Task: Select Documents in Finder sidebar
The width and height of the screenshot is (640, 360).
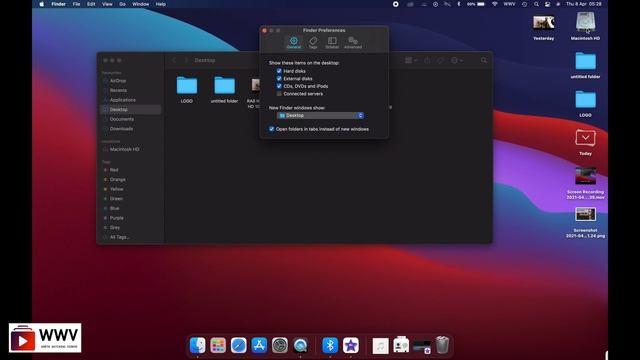Action: (131, 119)
